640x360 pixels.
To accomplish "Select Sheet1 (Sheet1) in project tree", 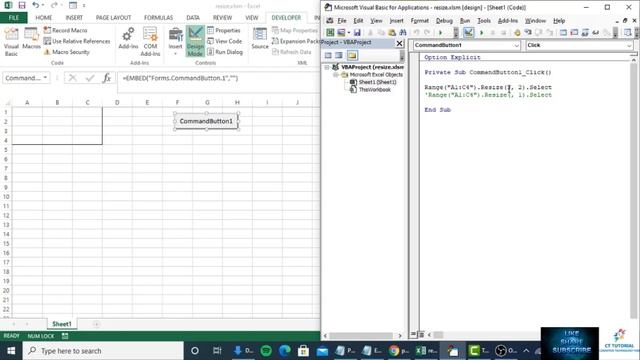I will 377,82.
